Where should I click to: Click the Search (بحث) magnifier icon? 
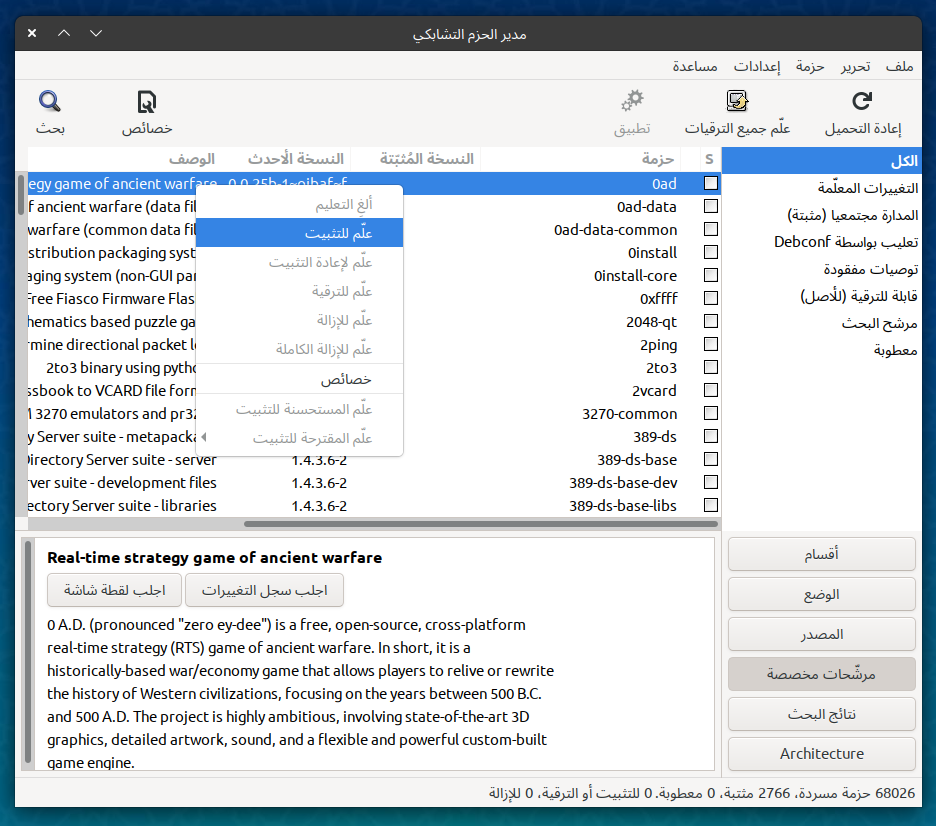[x=50, y=101]
